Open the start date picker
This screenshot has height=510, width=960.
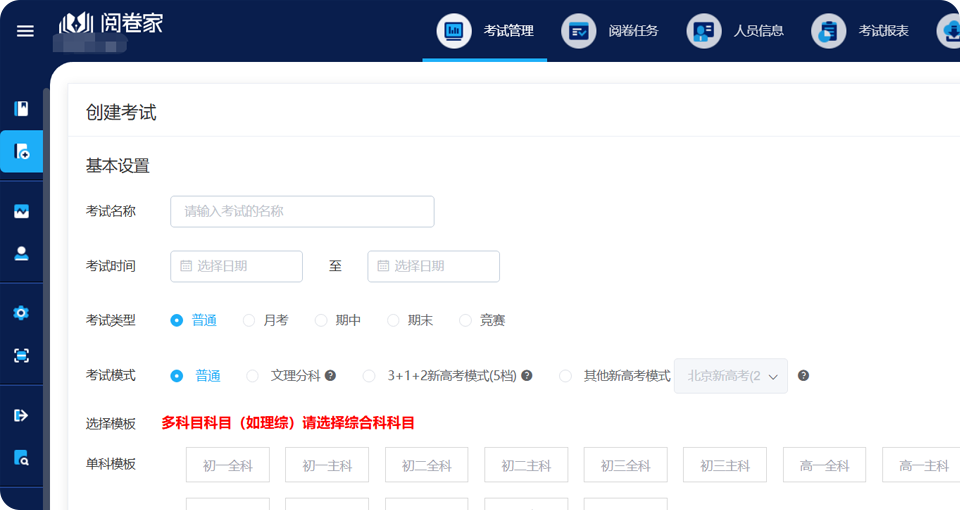click(x=236, y=266)
